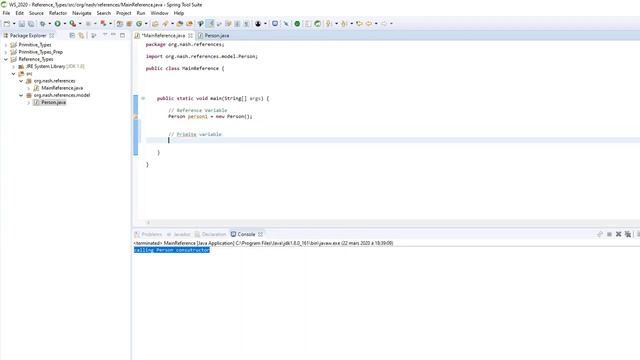Screen dimensions: 640x360
Task: Collapse main method fold marker in editor
Action: click(143, 98)
